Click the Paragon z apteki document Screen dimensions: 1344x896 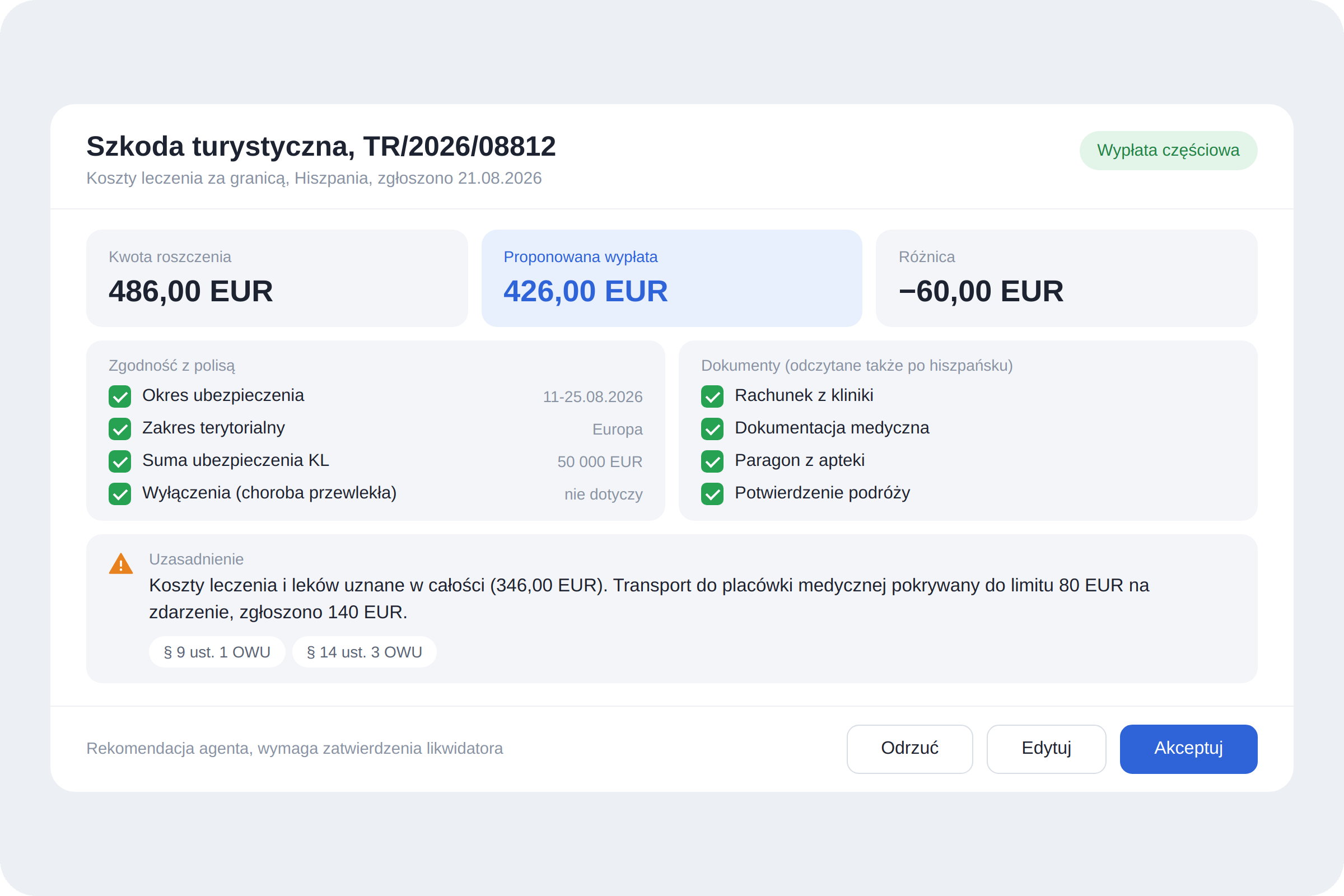point(800,460)
